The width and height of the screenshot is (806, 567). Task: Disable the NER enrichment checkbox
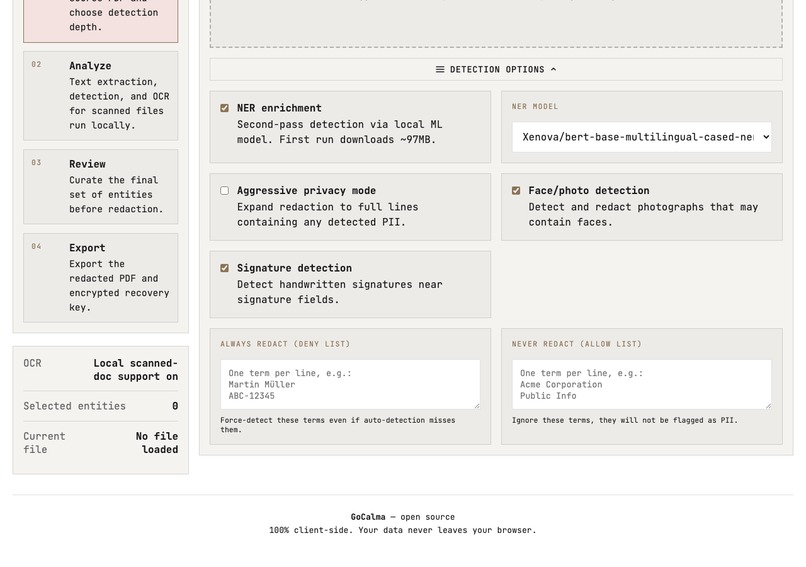pos(225,108)
